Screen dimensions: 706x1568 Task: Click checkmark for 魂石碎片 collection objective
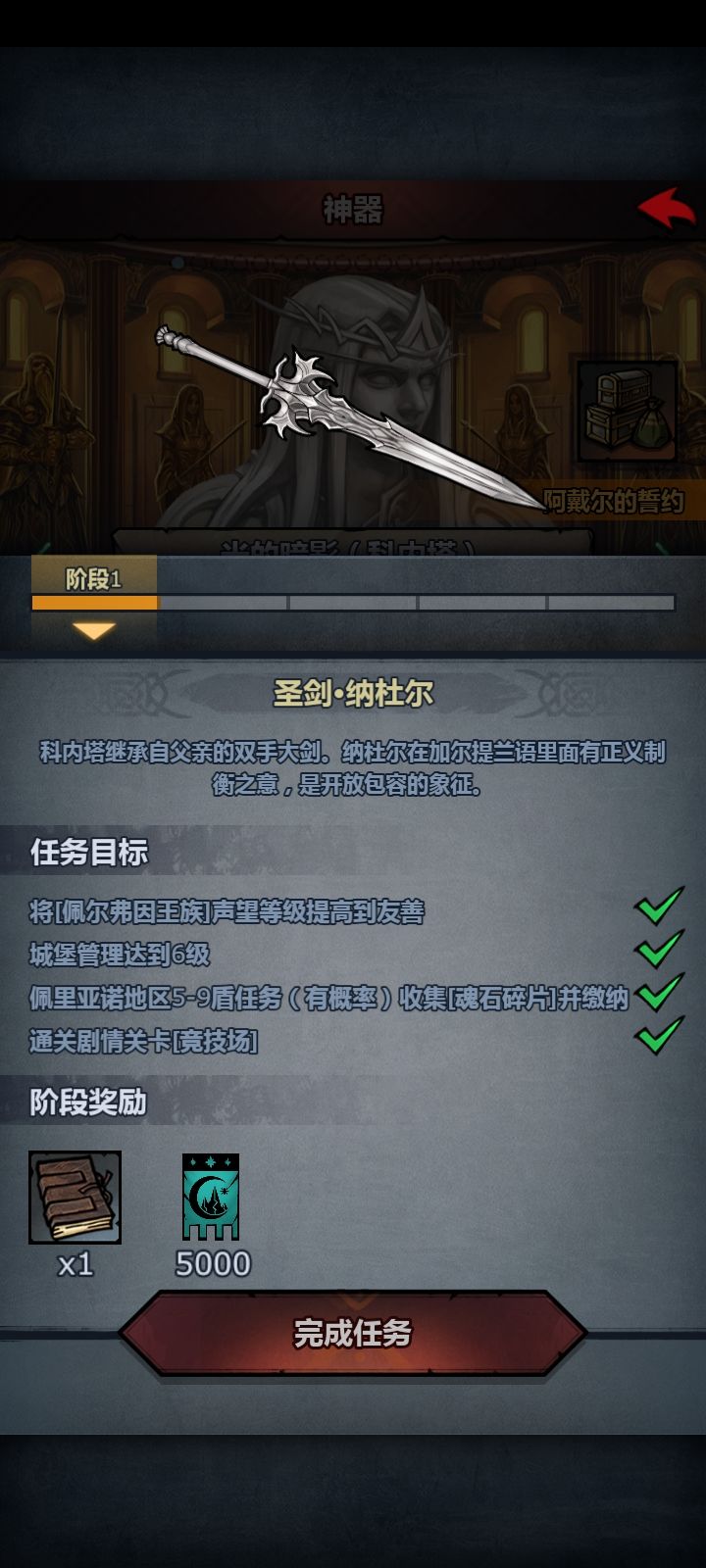pyautogui.click(x=660, y=993)
